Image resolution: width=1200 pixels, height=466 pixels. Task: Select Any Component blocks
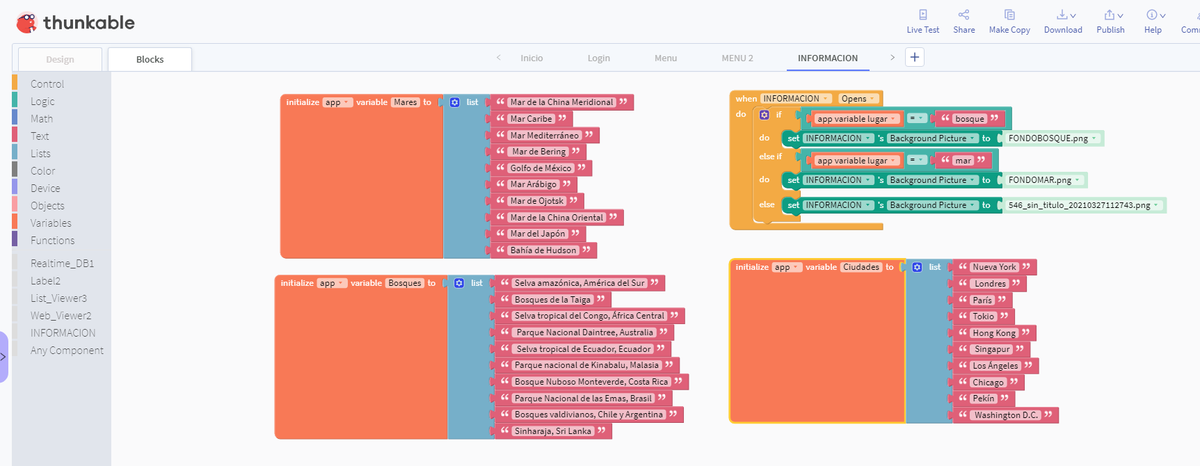[67, 350]
